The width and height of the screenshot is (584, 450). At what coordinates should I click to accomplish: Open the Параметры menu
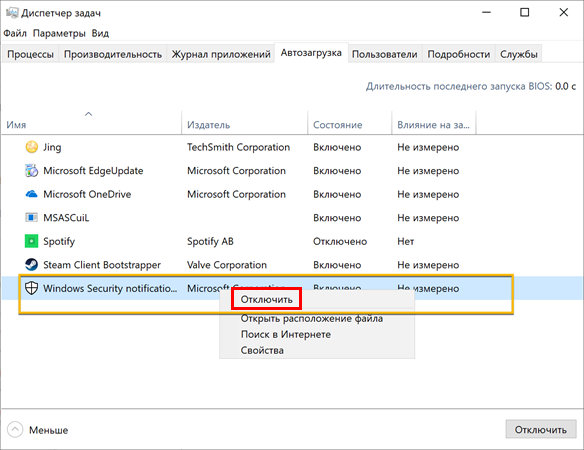point(59,33)
